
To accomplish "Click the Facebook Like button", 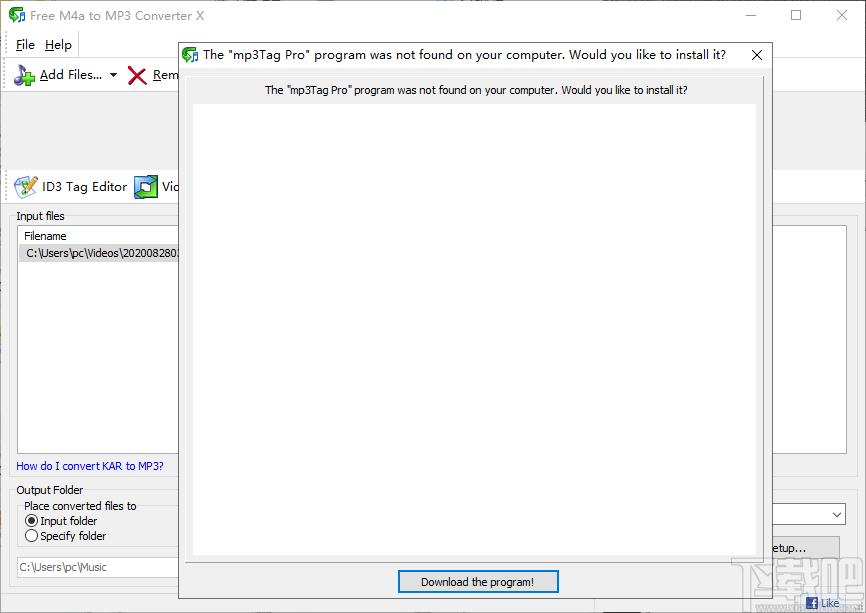I will click(x=822, y=603).
